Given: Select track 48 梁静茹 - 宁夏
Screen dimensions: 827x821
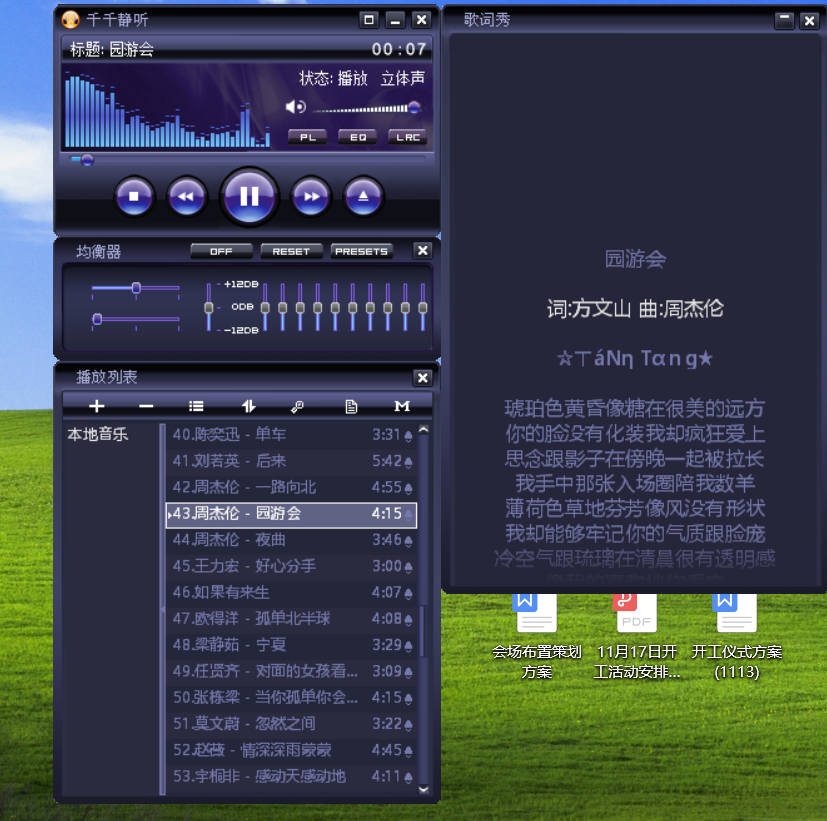Looking at the screenshot, I should point(291,645).
